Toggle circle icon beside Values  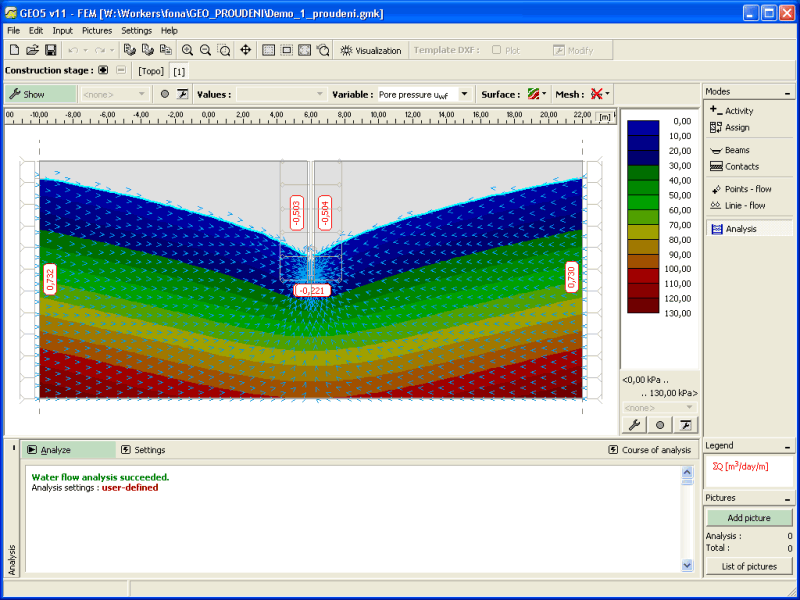[164, 94]
